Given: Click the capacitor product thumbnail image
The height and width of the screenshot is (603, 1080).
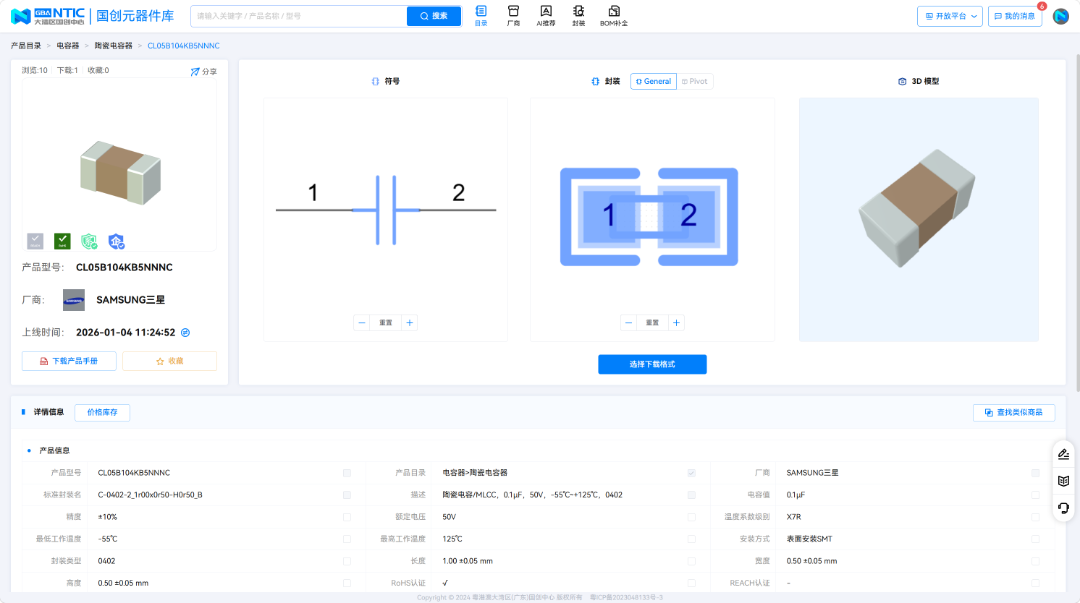Looking at the screenshot, I should (121, 172).
